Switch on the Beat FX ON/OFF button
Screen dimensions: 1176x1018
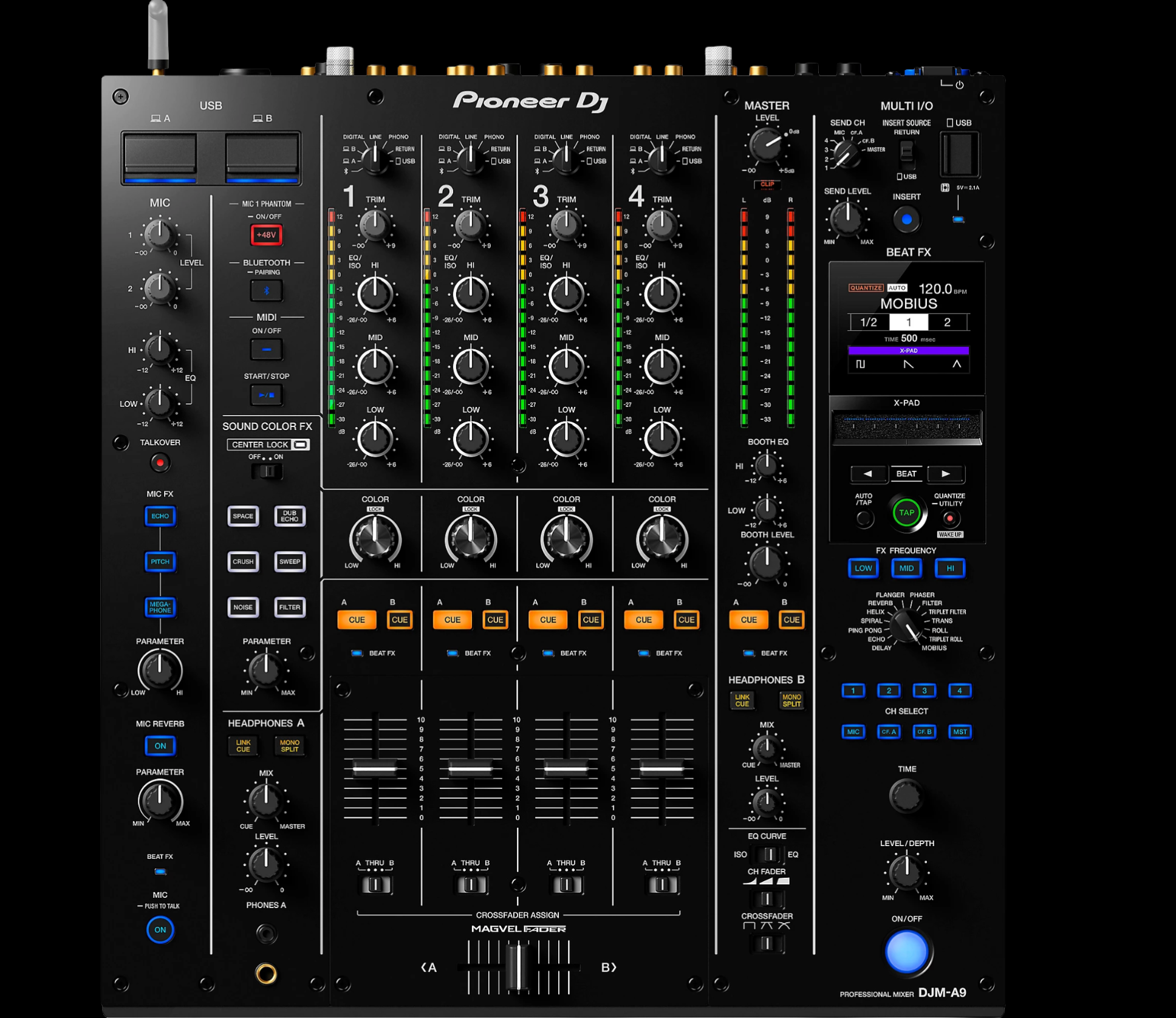906,951
